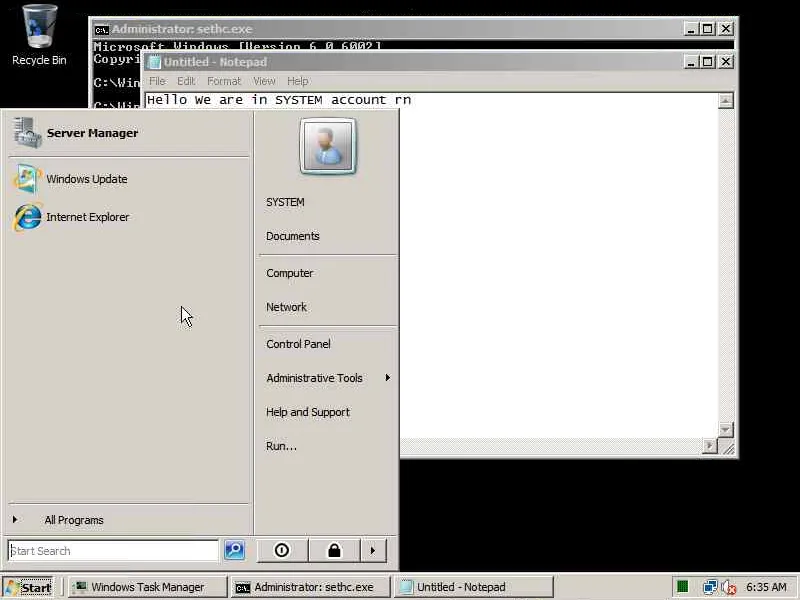Minimize the Notepad window
The width and height of the screenshot is (800, 600).
[x=690, y=62]
